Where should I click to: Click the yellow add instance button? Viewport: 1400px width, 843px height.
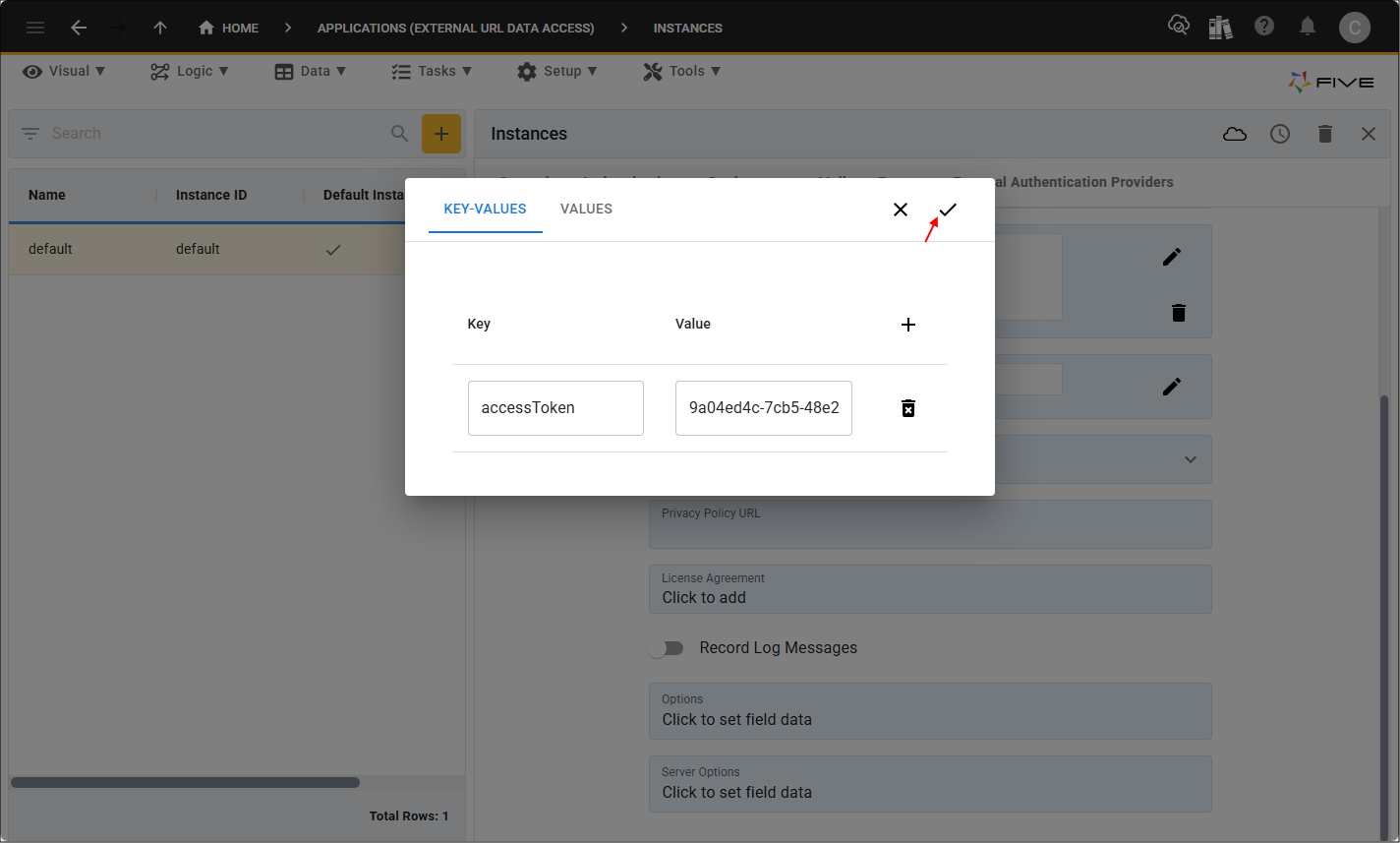[441, 134]
